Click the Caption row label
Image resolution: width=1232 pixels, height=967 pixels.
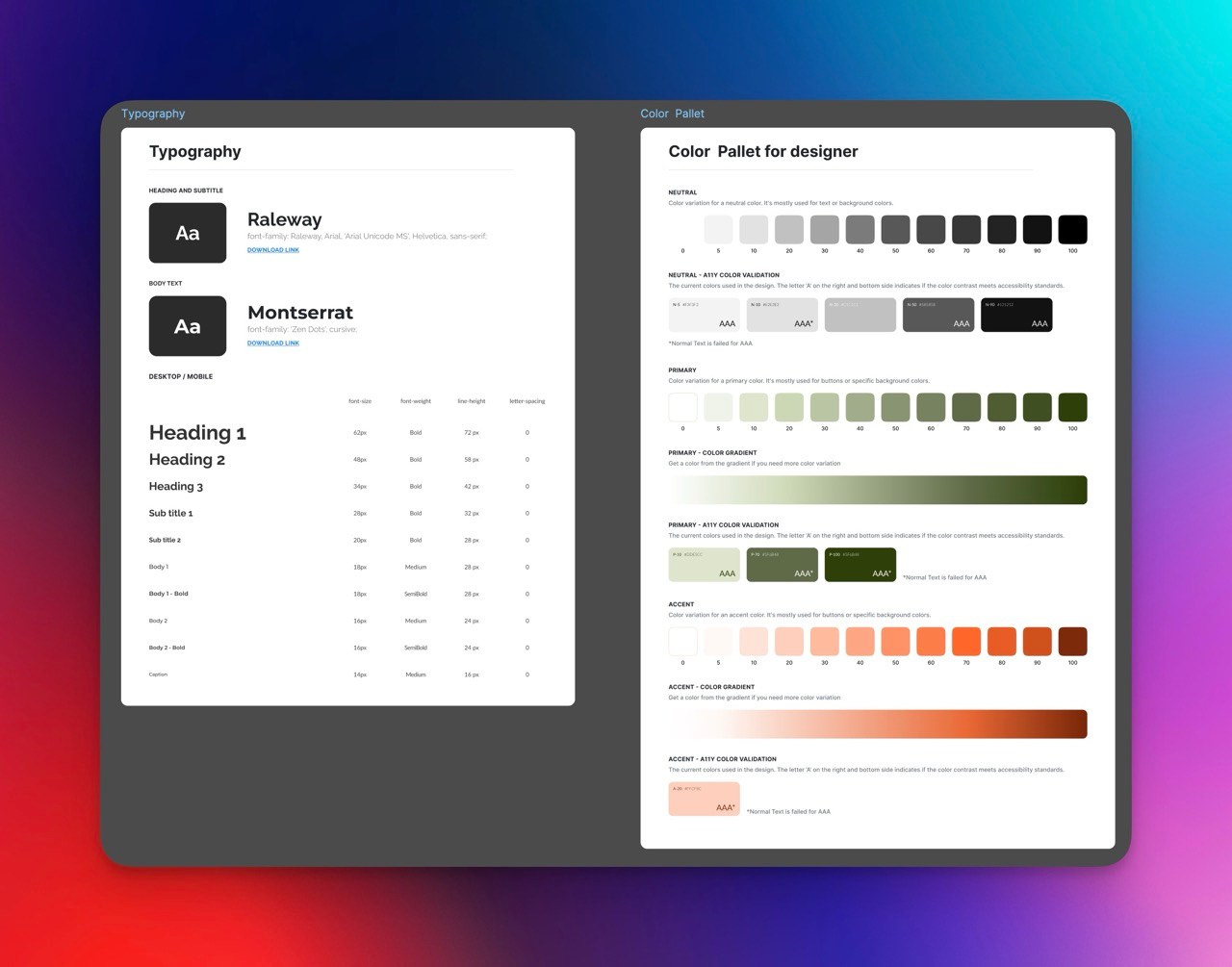pyautogui.click(x=158, y=674)
